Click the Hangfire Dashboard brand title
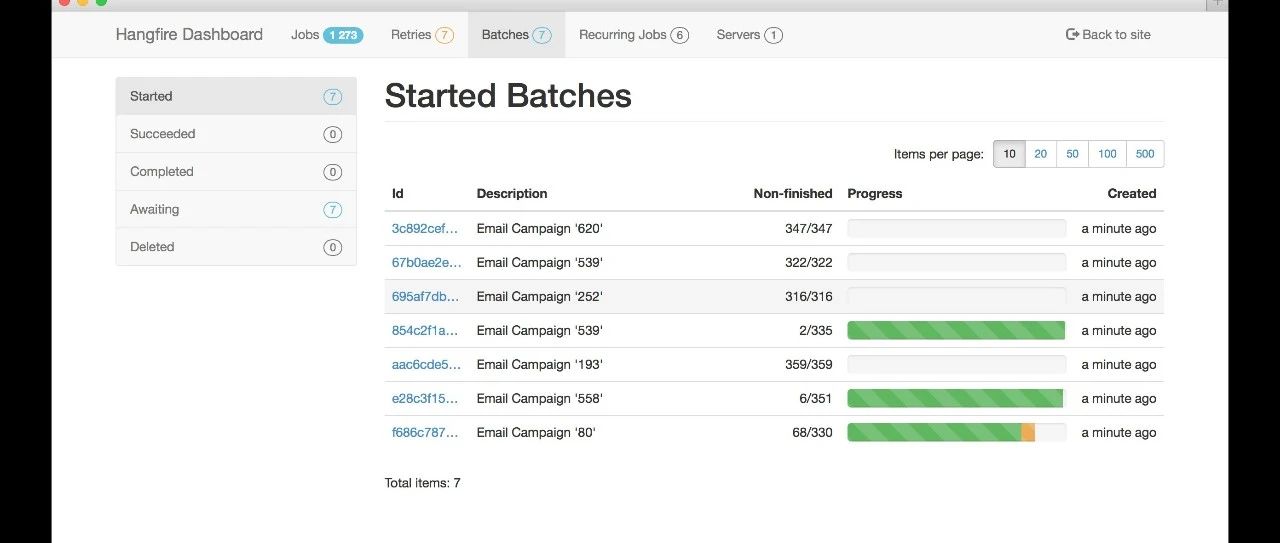The width and height of the screenshot is (1280, 543). [x=189, y=35]
